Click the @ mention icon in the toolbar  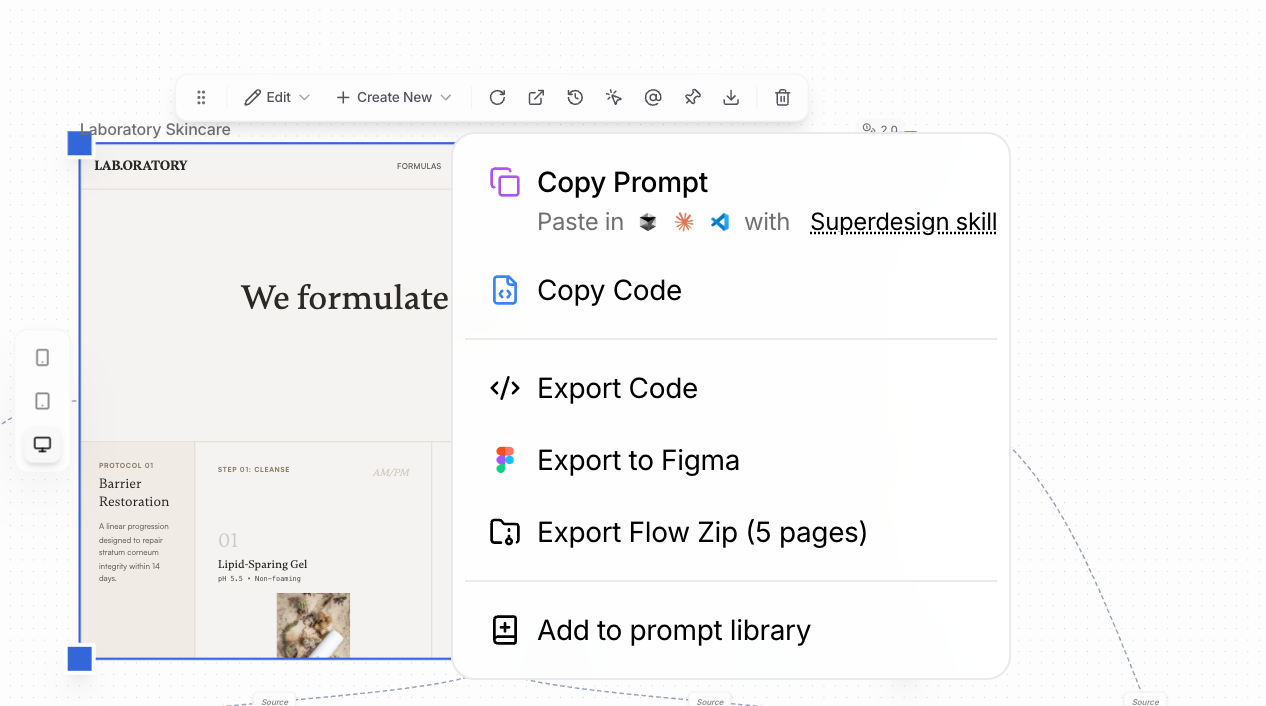(653, 97)
